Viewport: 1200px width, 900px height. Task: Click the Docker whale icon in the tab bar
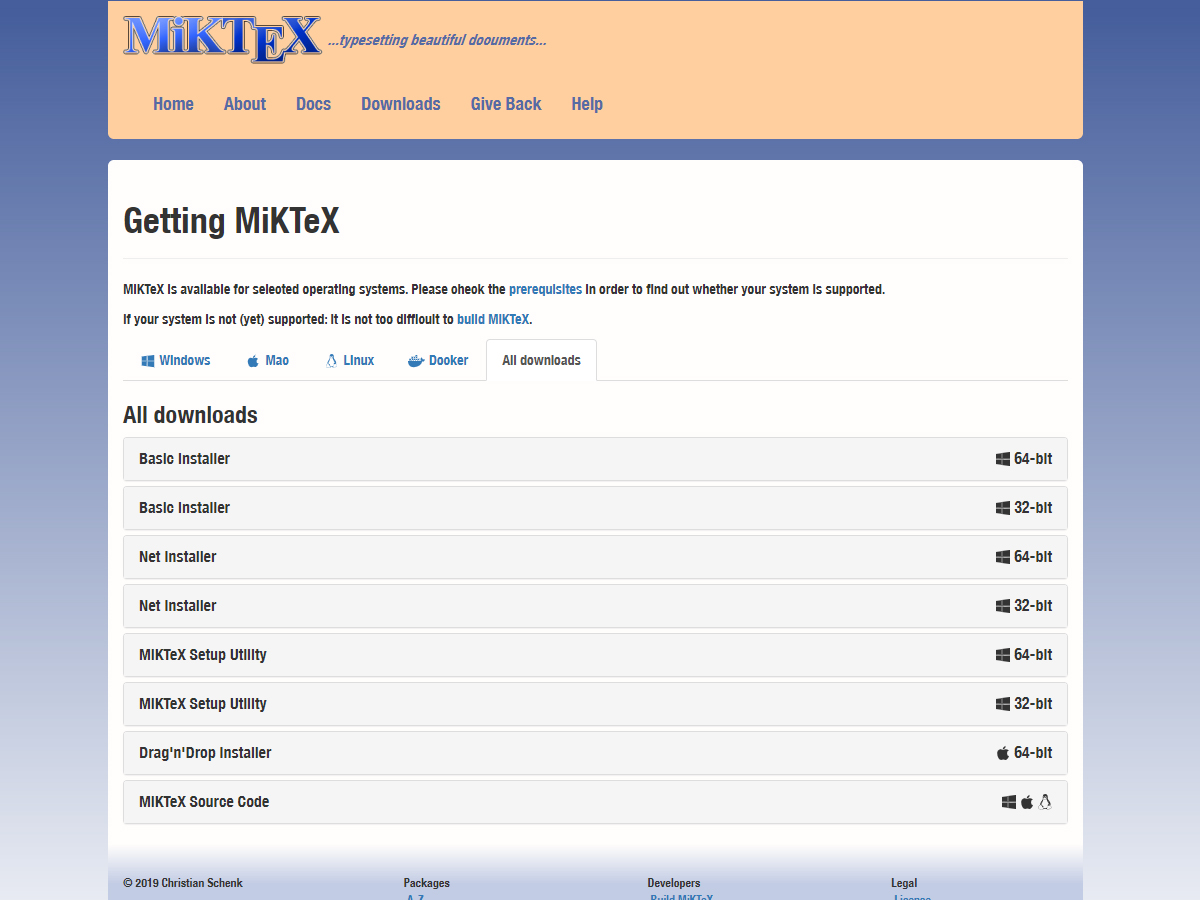(x=416, y=361)
